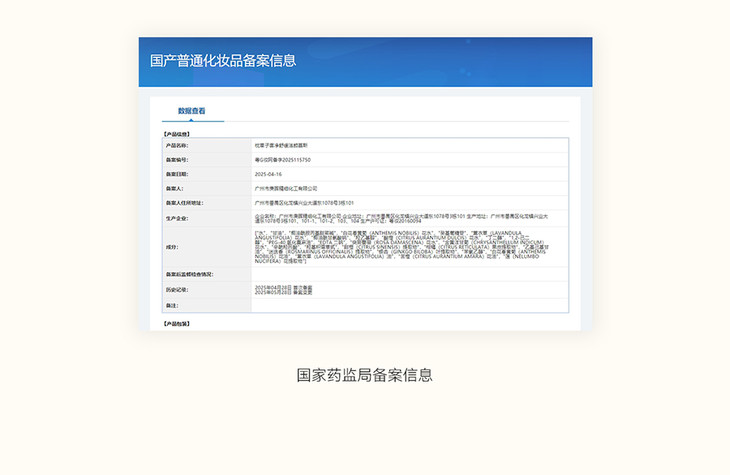Image resolution: width=730 pixels, height=475 pixels.
Task: Select the date value 2025-04-16
Action: tap(270, 173)
